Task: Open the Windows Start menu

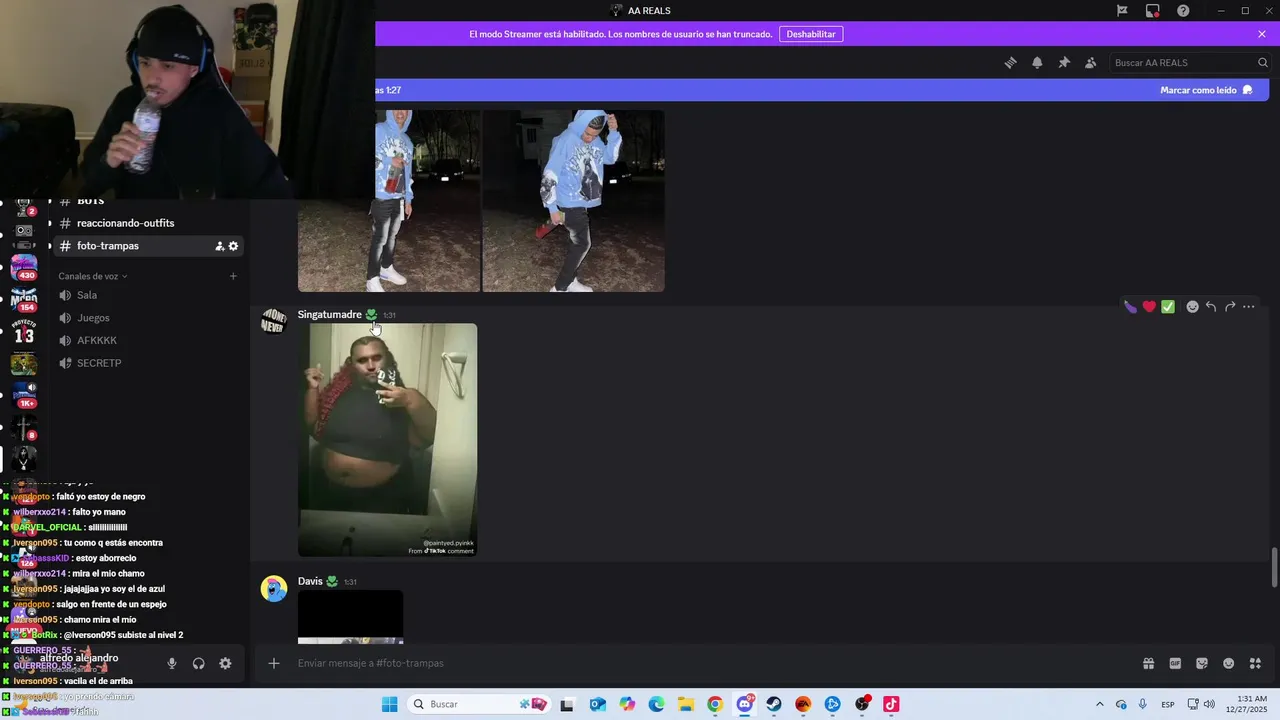Action: [x=389, y=704]
